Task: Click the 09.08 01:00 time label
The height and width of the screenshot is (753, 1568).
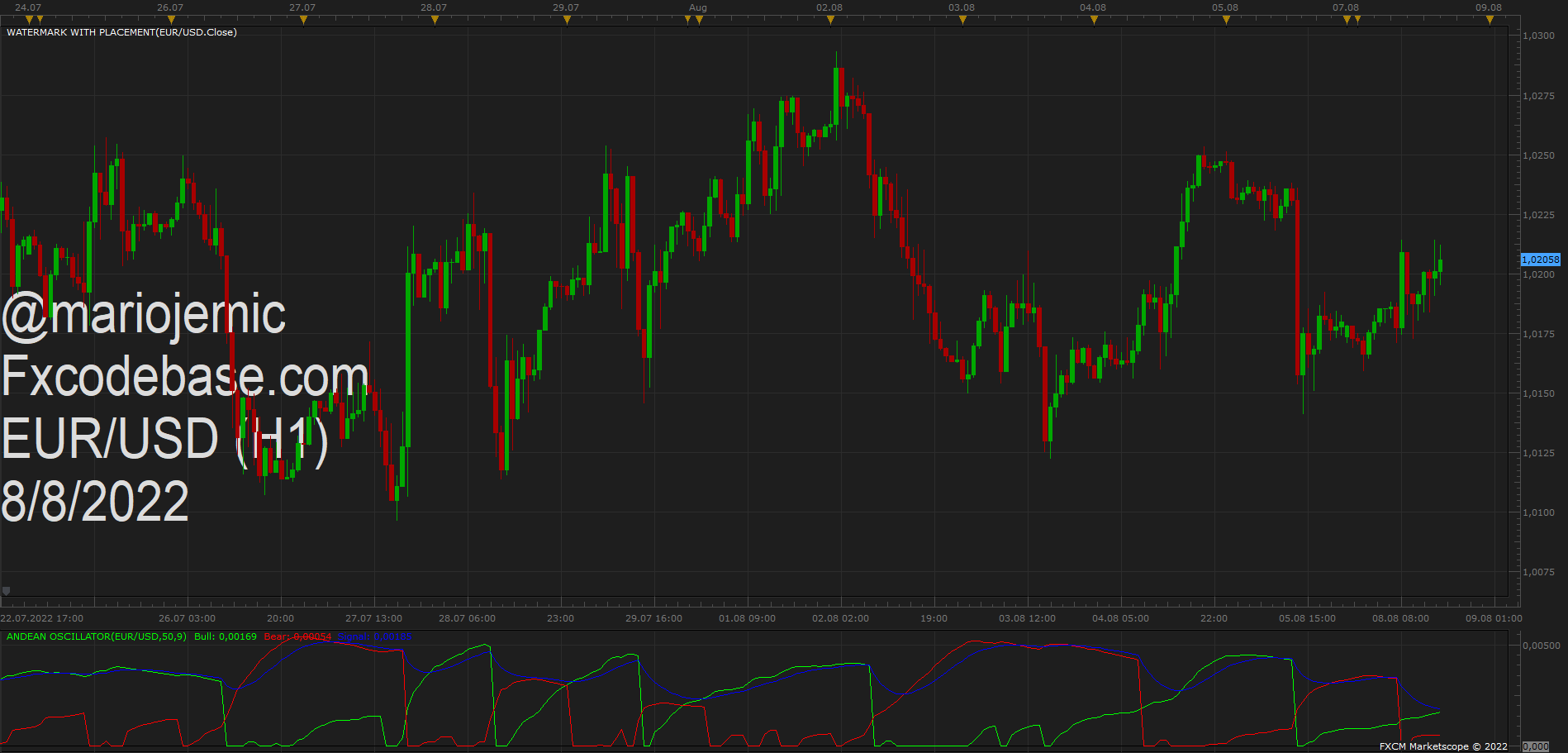Action: [1494, 618]
